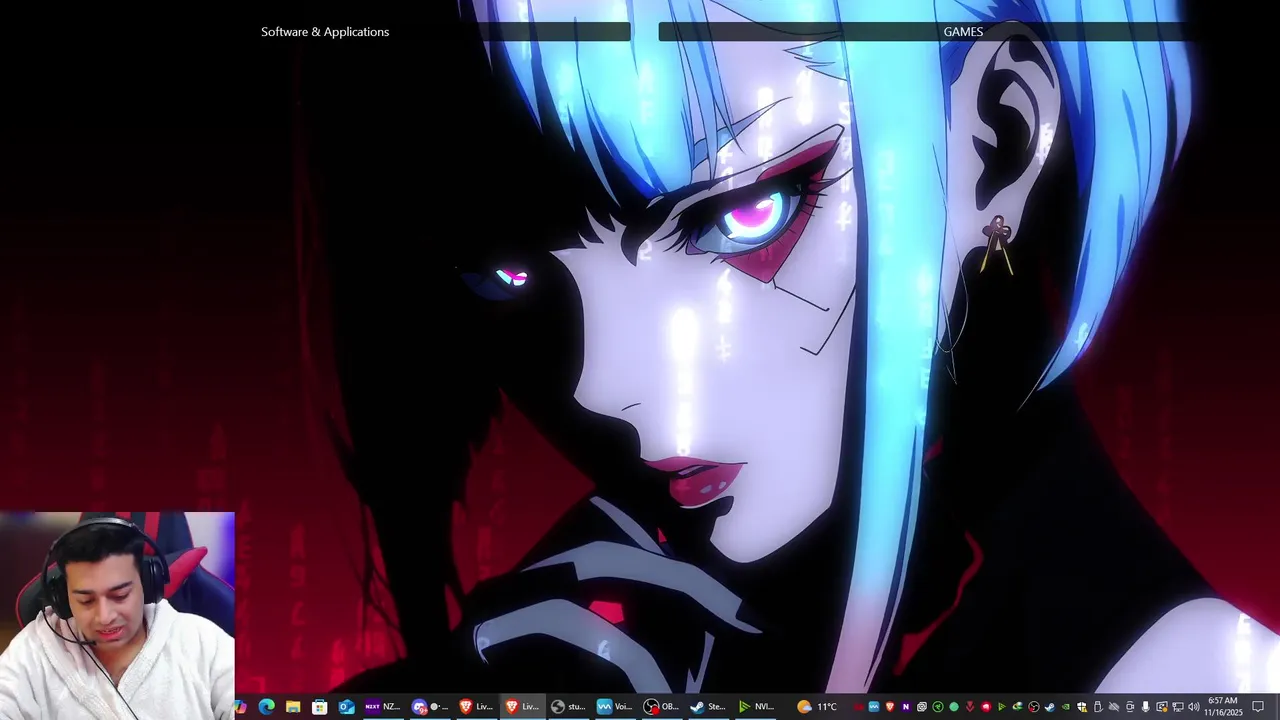The height and width of the screenshot is (720, 1280).
Task: Open Outlook from the taskbar
Action: (x=346, y=707)
